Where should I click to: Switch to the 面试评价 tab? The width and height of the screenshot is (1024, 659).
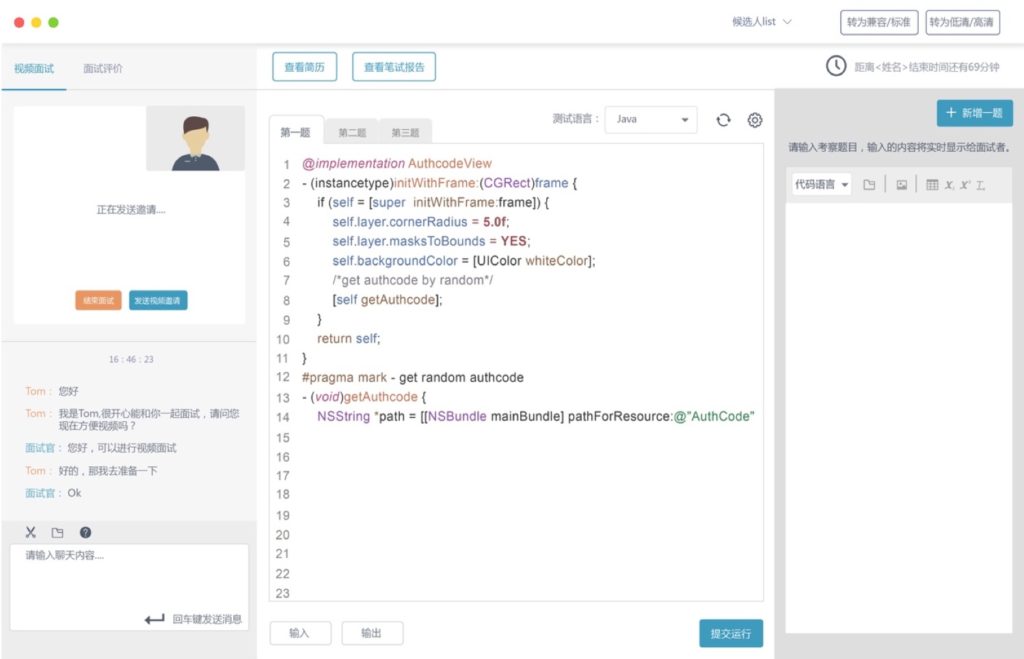point(103,69)
